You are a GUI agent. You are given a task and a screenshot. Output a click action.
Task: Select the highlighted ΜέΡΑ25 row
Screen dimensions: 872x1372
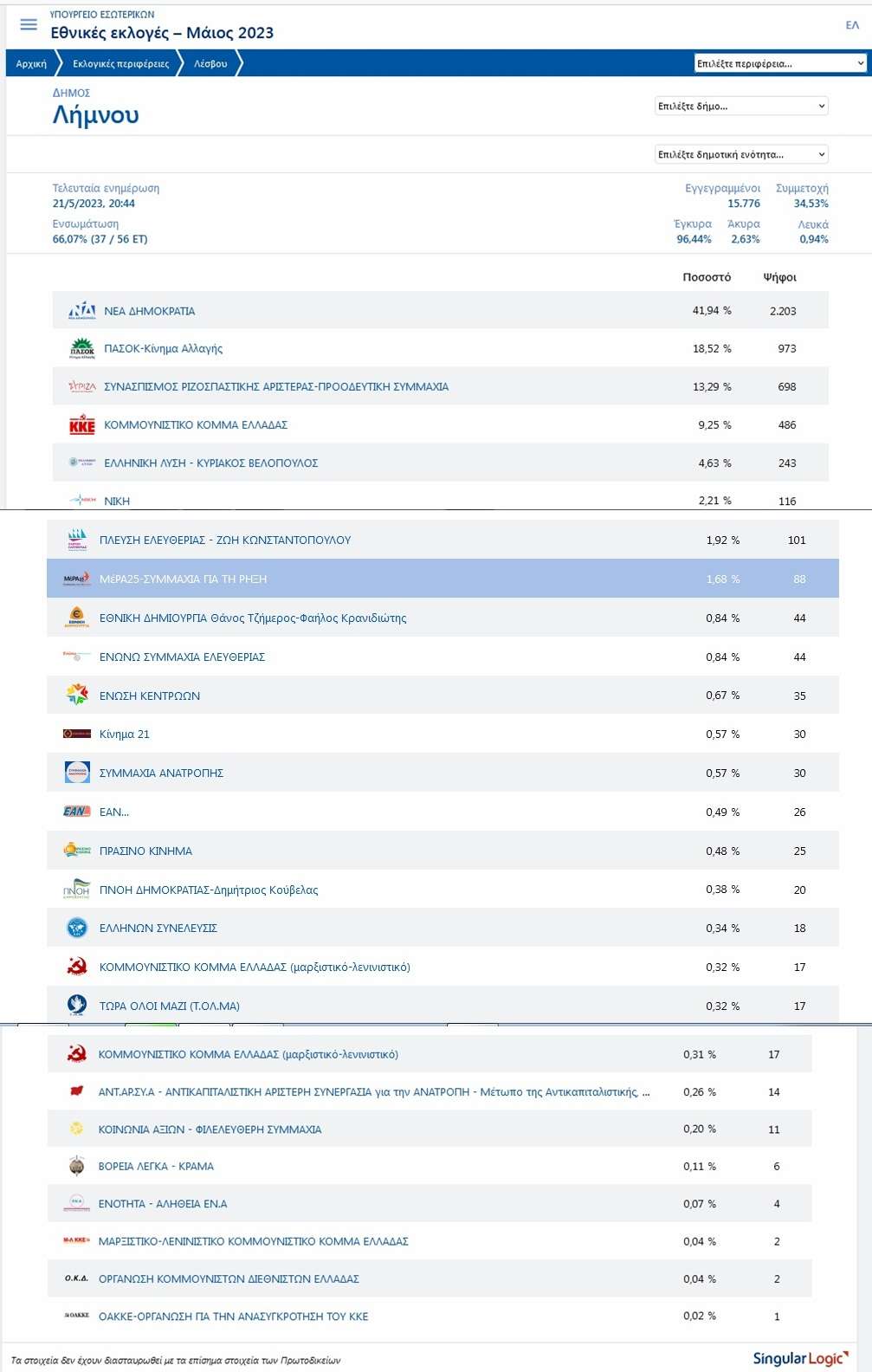tap(442, 579)
